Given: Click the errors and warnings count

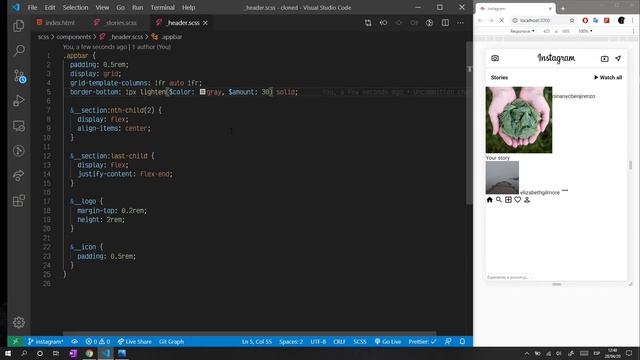Looking at the screenshot, I should 98,342.
